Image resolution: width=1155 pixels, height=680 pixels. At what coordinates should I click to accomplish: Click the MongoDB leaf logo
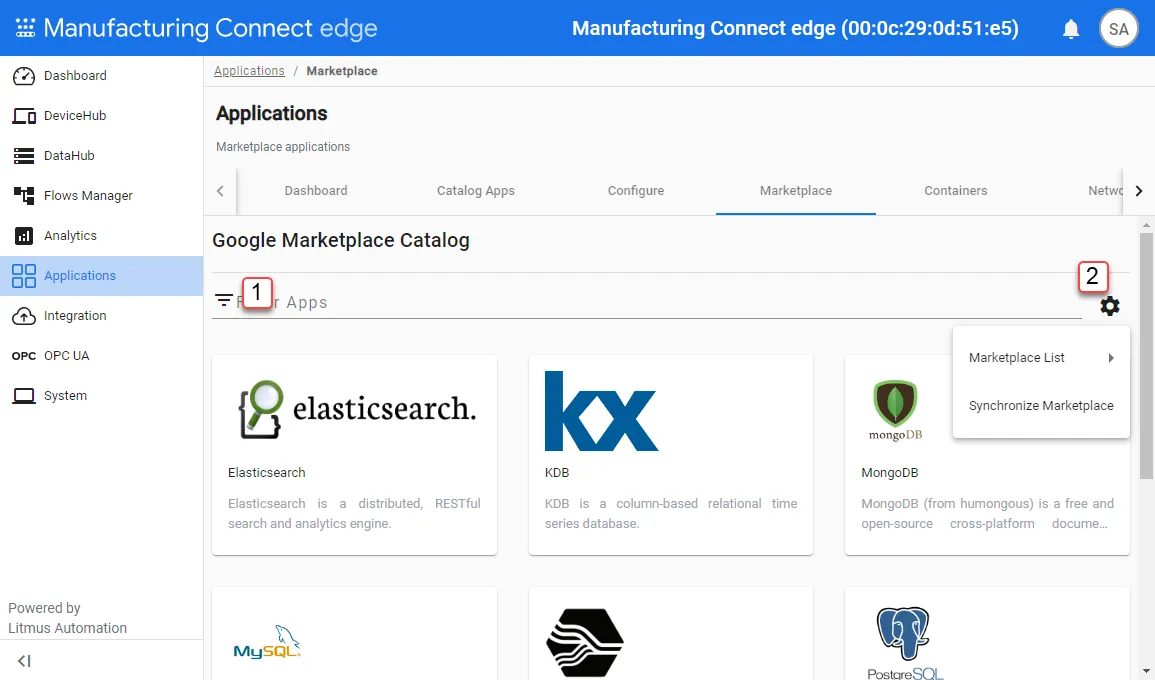tap(895, 410)
